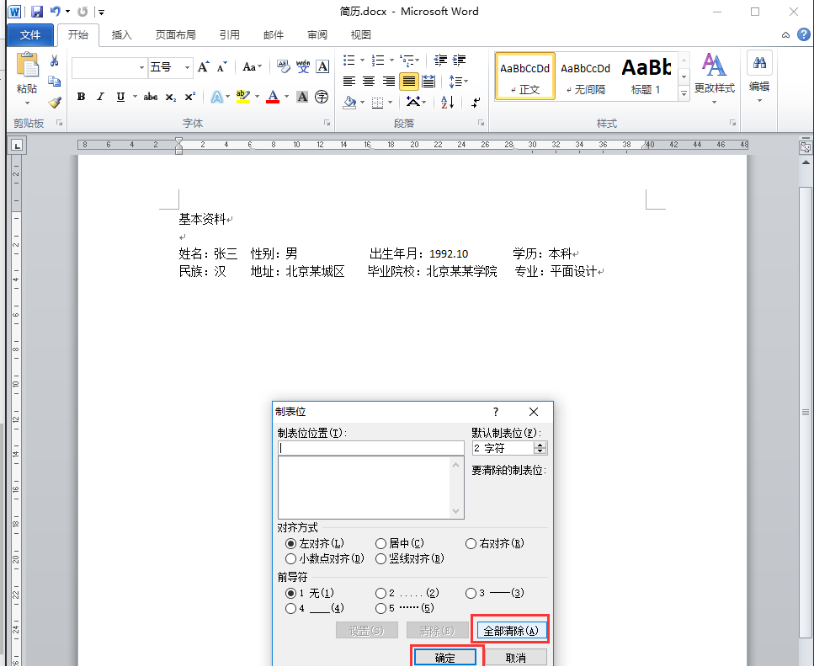This screenshot has height=666, width=814.
Task: Apply strikethrough abc formatting
Action: [x=151, y=97]
